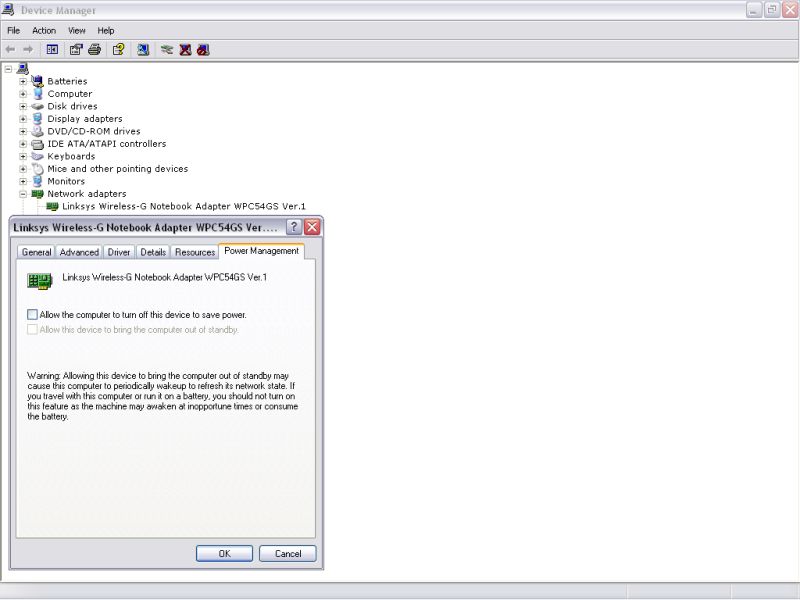Click the Back arrow in toolbar
This screenshot has width=800, height=600.
(x=10, y=49)
